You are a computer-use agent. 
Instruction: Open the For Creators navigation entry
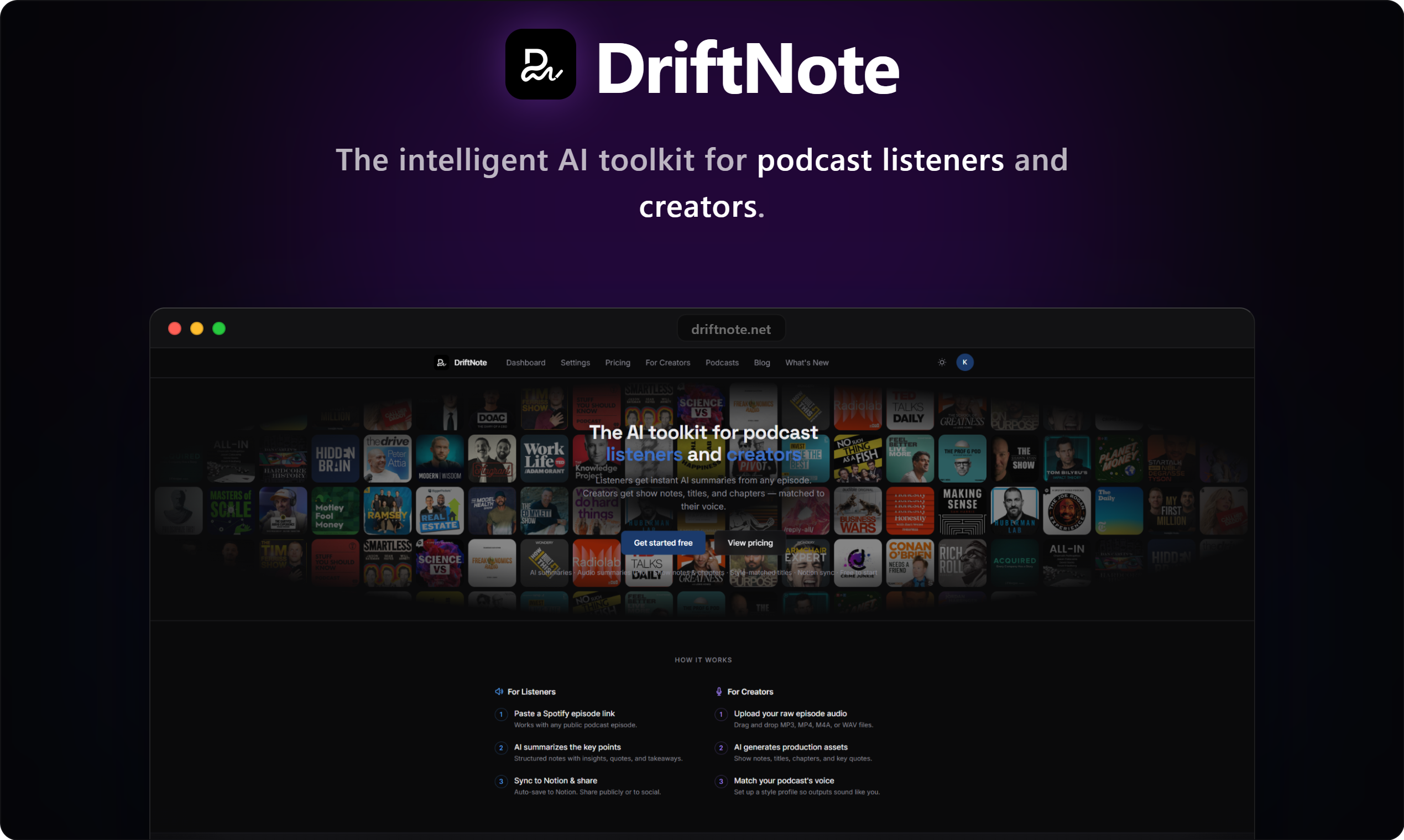[668, 362]
